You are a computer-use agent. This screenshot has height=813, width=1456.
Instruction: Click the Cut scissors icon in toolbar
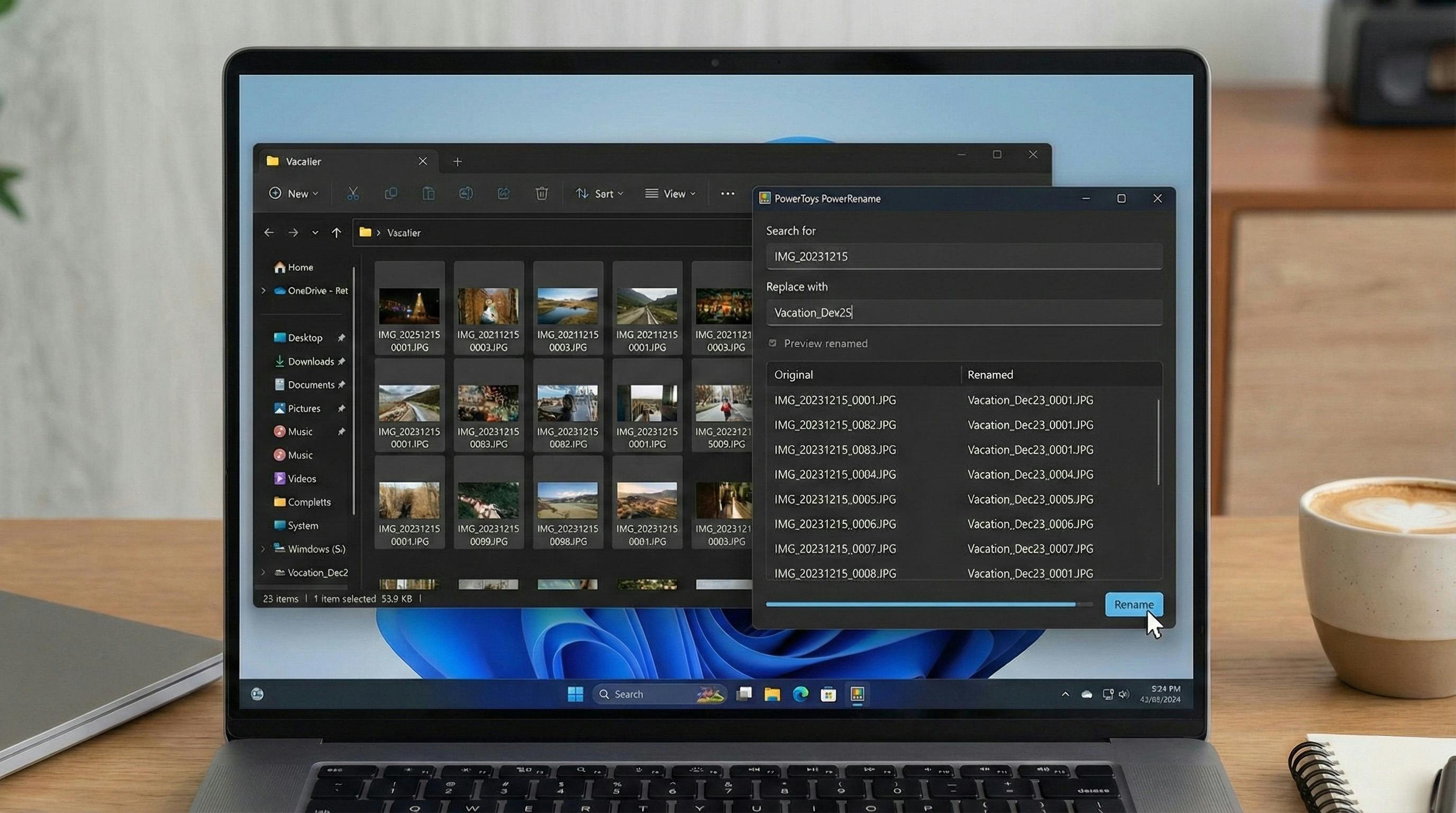tap(353, 194)
